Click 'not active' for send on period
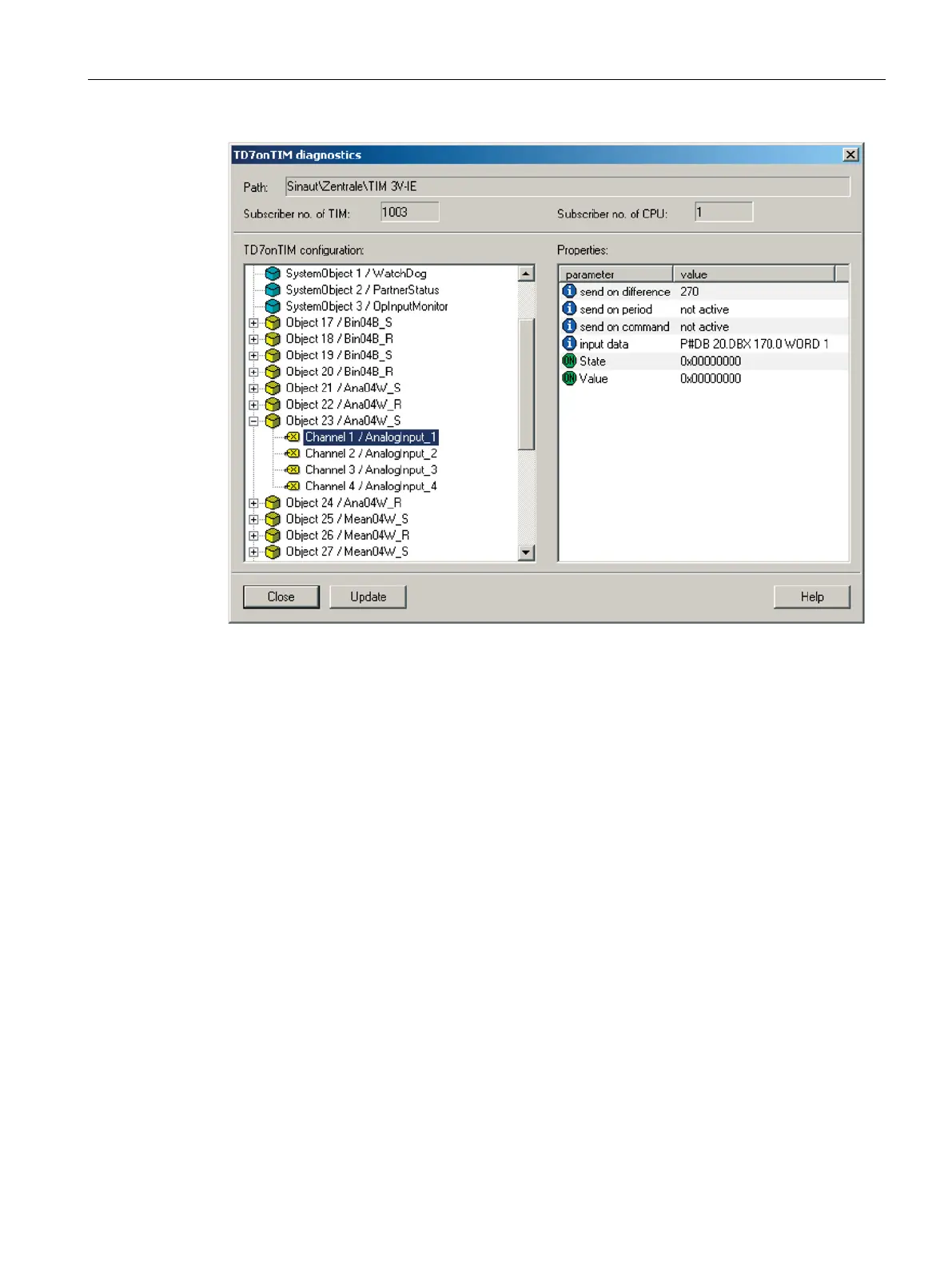Image resolution: width=952 pixels, height=1269 pixels. point(704,309)
